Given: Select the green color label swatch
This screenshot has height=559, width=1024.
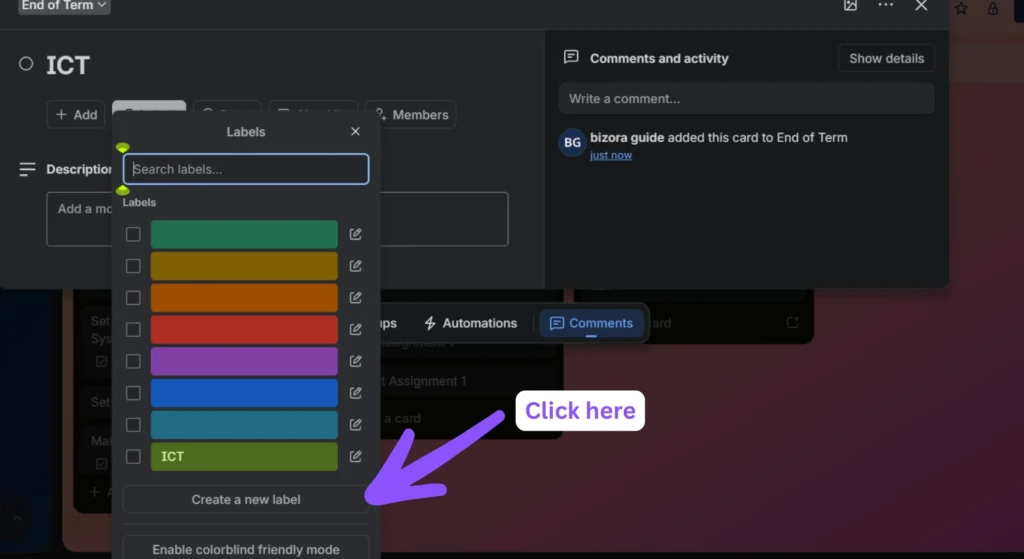Looking at the screenshot, I should point(244,234).
